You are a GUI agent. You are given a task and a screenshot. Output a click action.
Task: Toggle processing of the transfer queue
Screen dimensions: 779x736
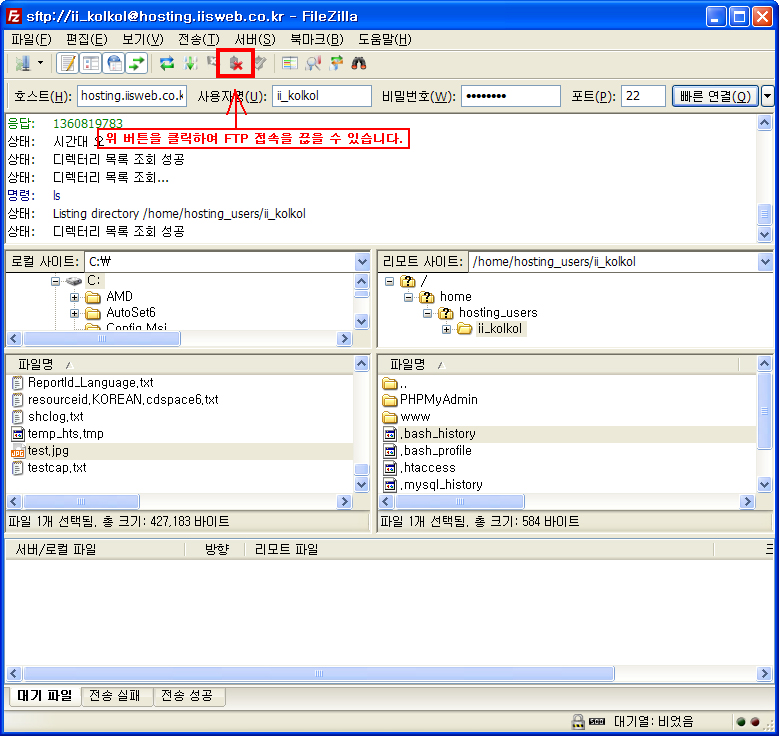pyautogui.click(x=190, y=63)
